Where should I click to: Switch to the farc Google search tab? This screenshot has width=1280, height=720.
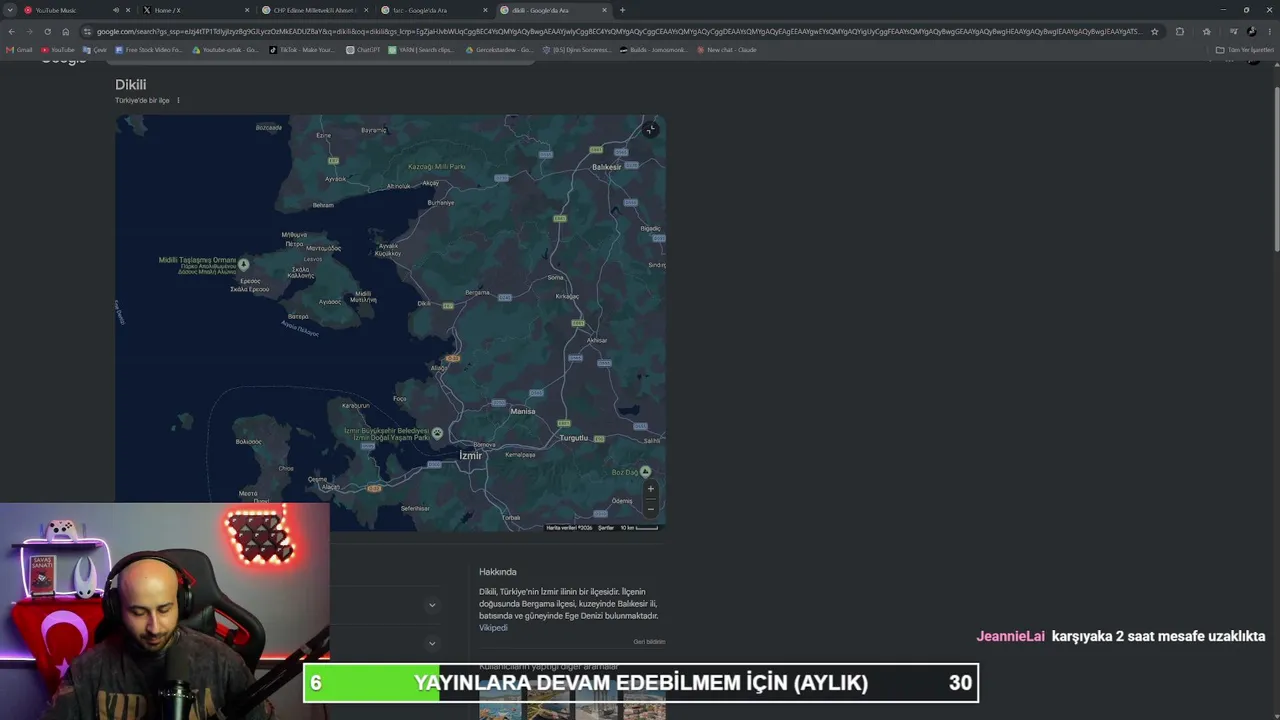433,10
